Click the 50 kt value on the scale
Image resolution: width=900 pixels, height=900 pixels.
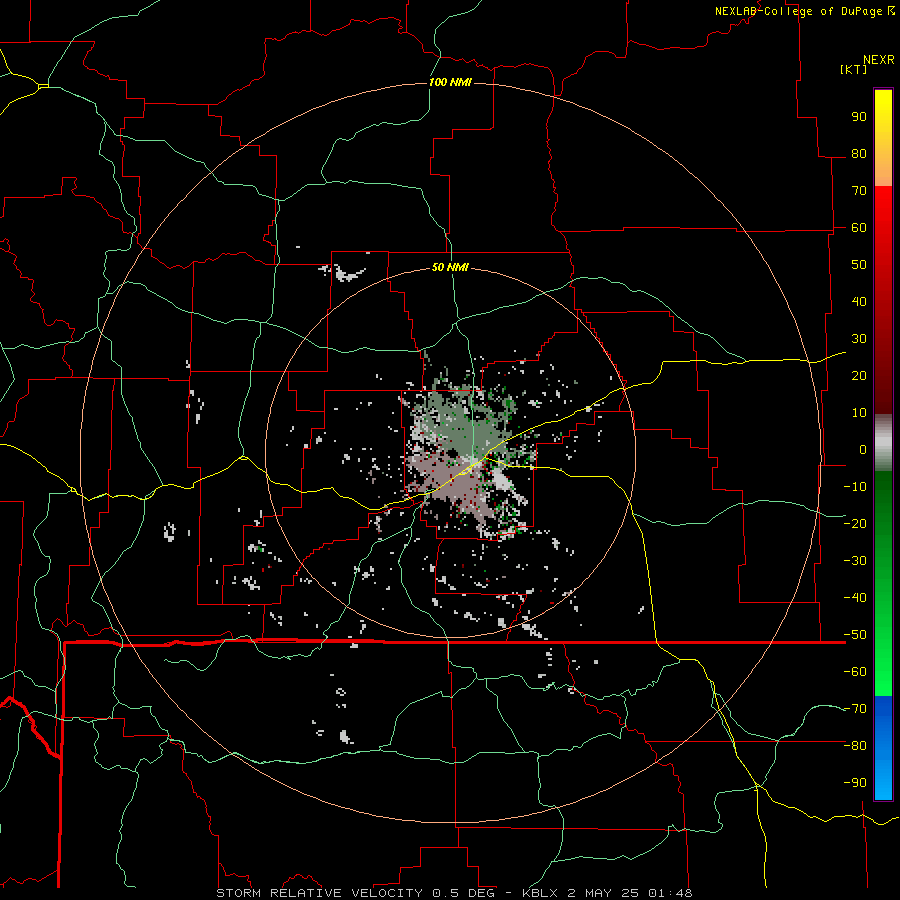[x=859, y=265]
